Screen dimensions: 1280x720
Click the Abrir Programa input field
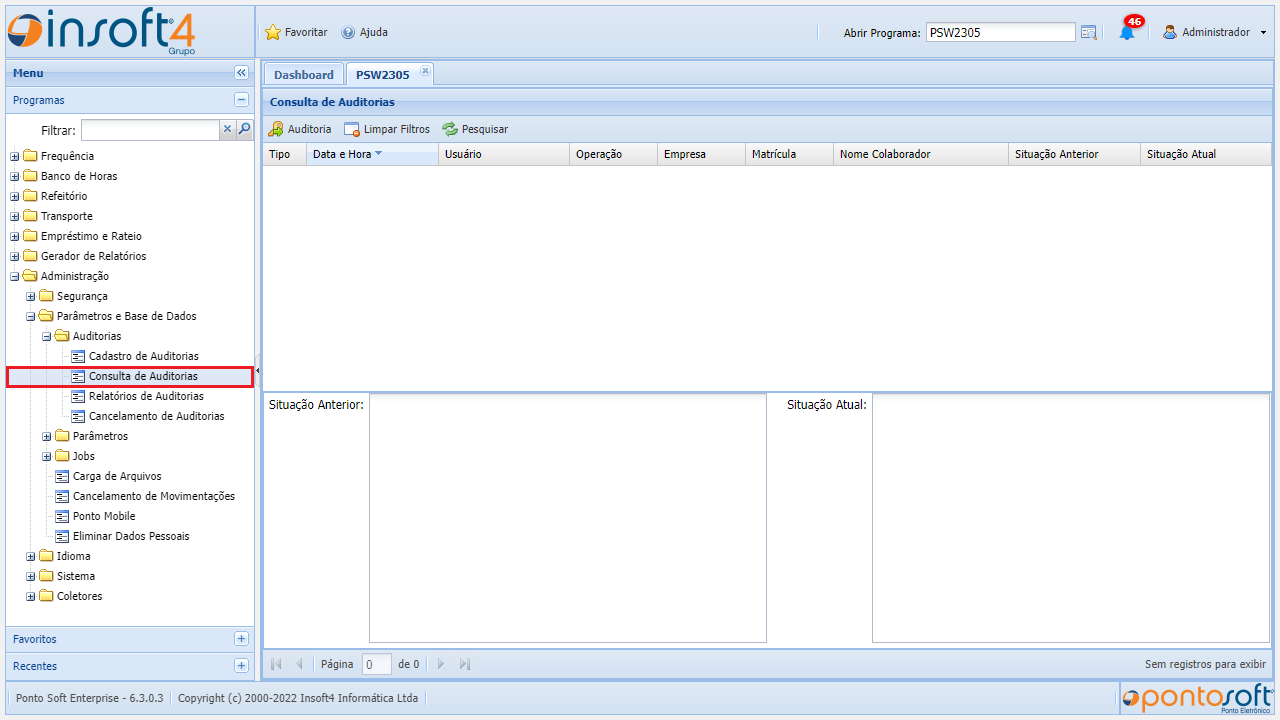pos(1000,32)
